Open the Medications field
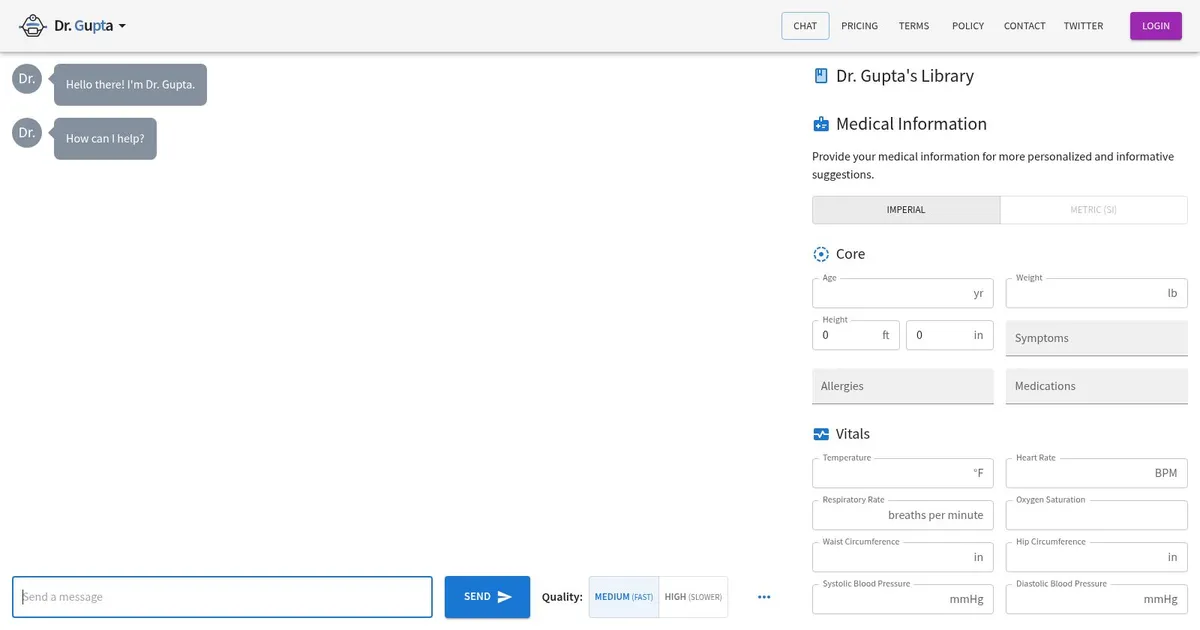1200x630 pixels. click(x=1096, y=386)
